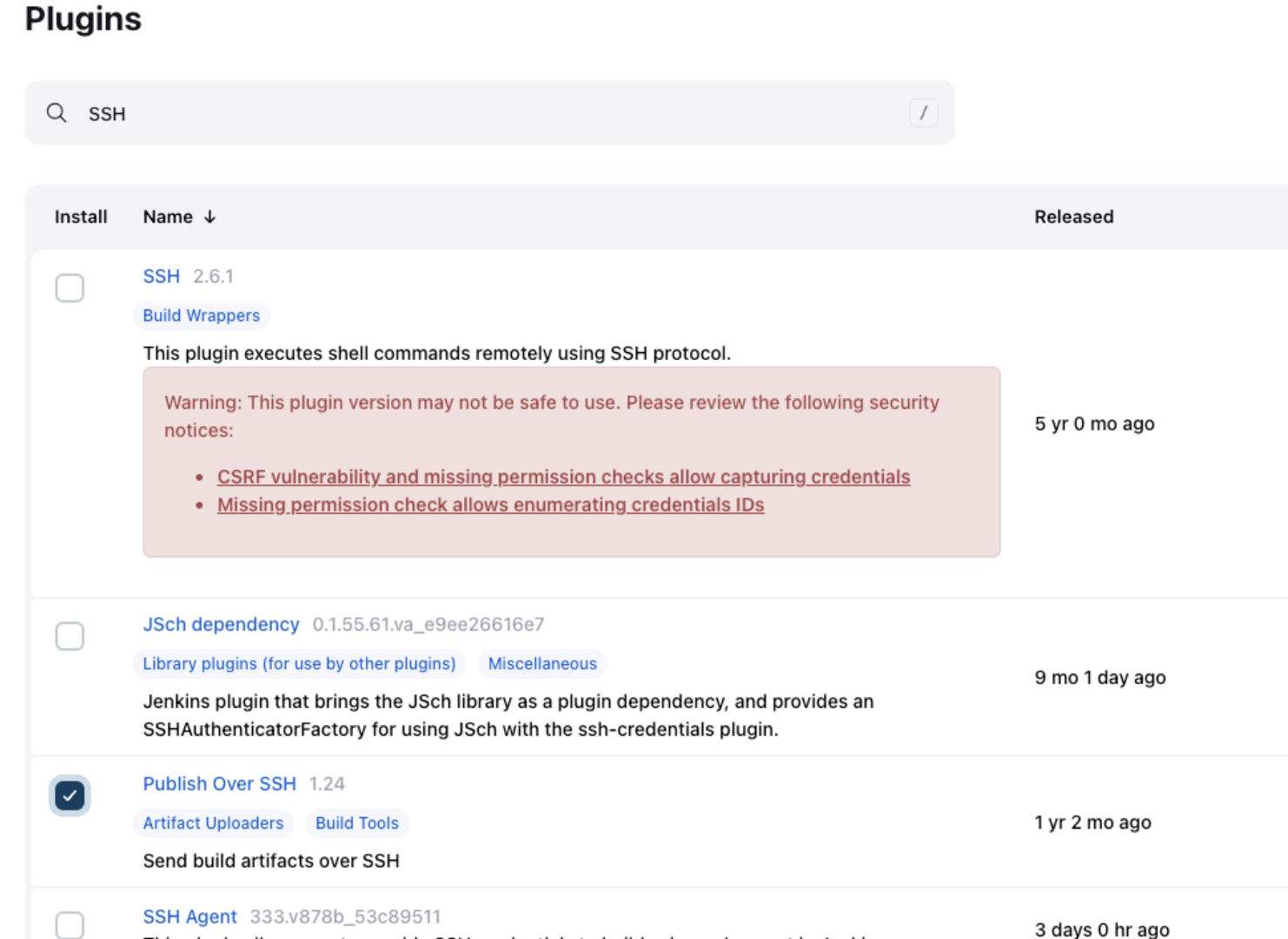This screenshot has width=1288, height=939.
Task: Open the Publish Over SSH plugin link
Action: click(219, 784)
